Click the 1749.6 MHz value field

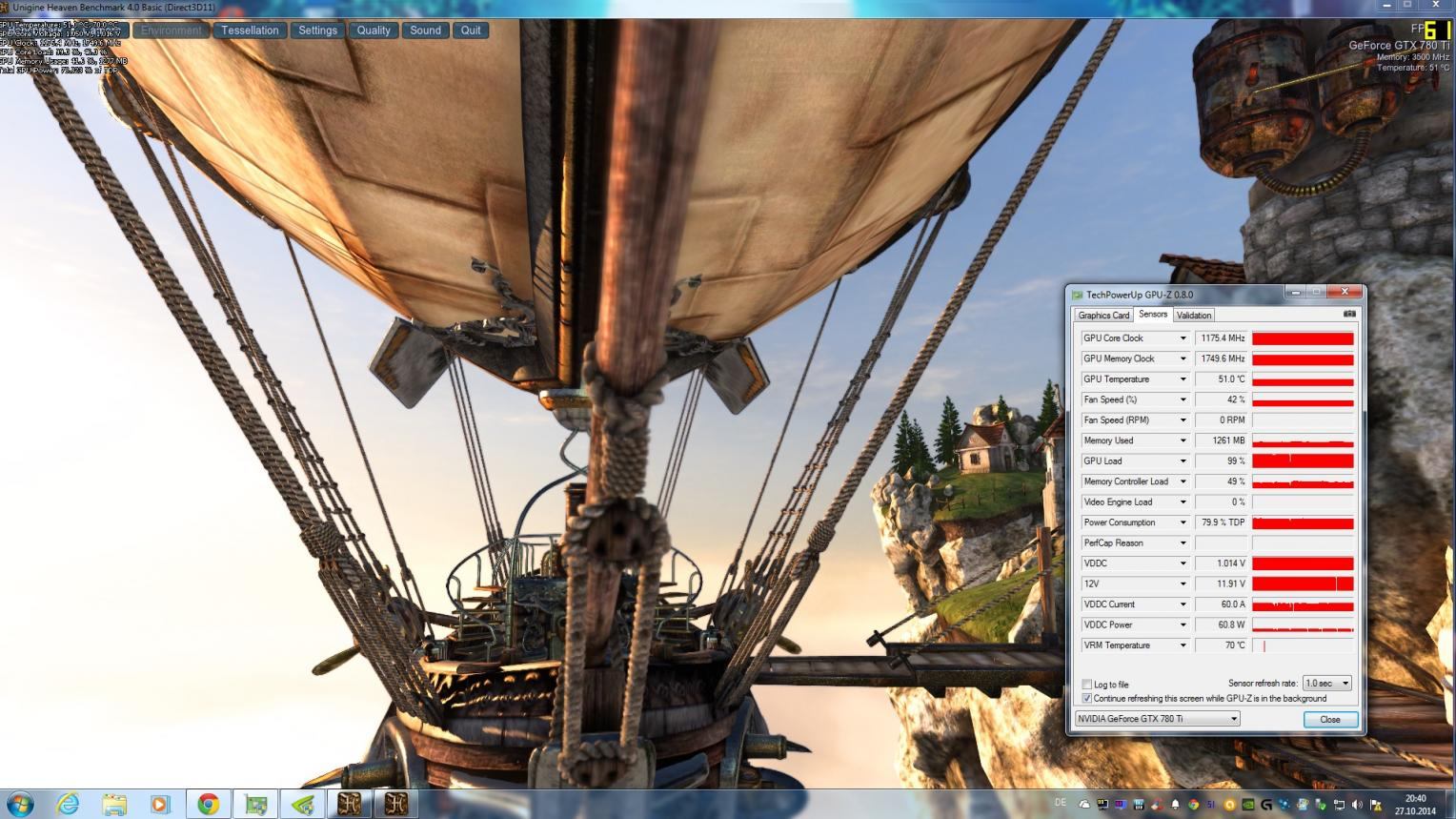click(x=1221, y=358)
